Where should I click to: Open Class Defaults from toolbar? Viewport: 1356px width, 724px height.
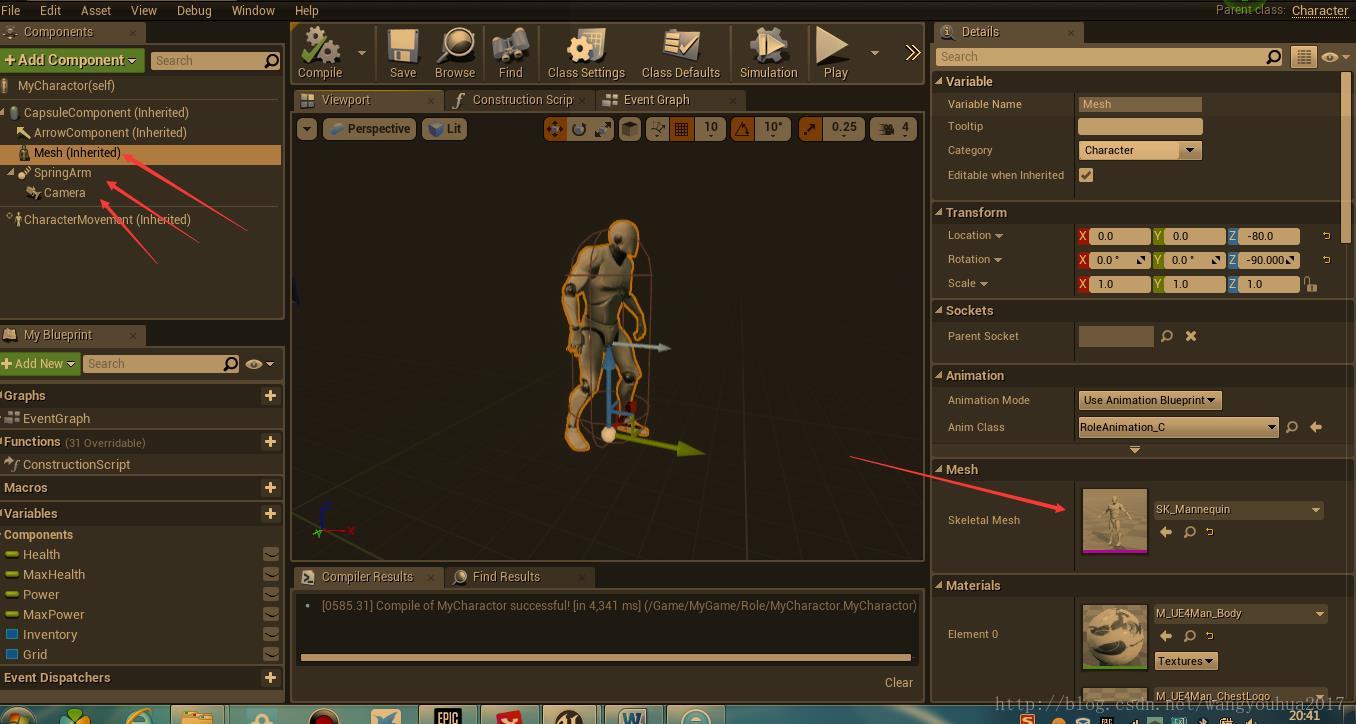pos(680,52)
